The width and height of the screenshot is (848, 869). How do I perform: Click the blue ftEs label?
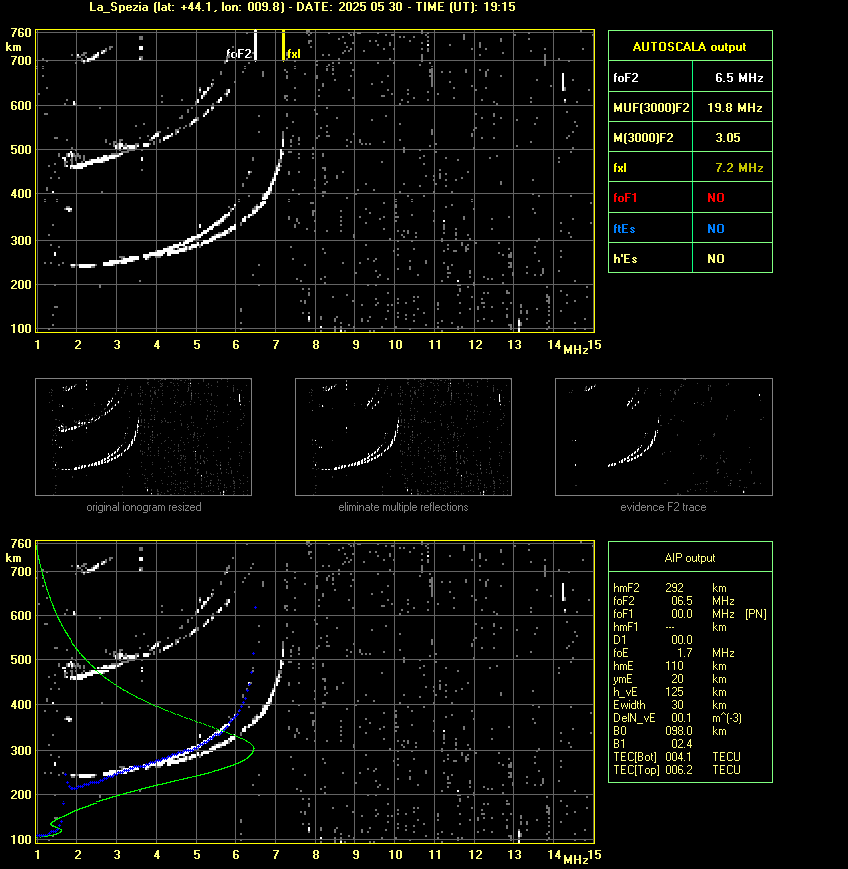(624, 229)
